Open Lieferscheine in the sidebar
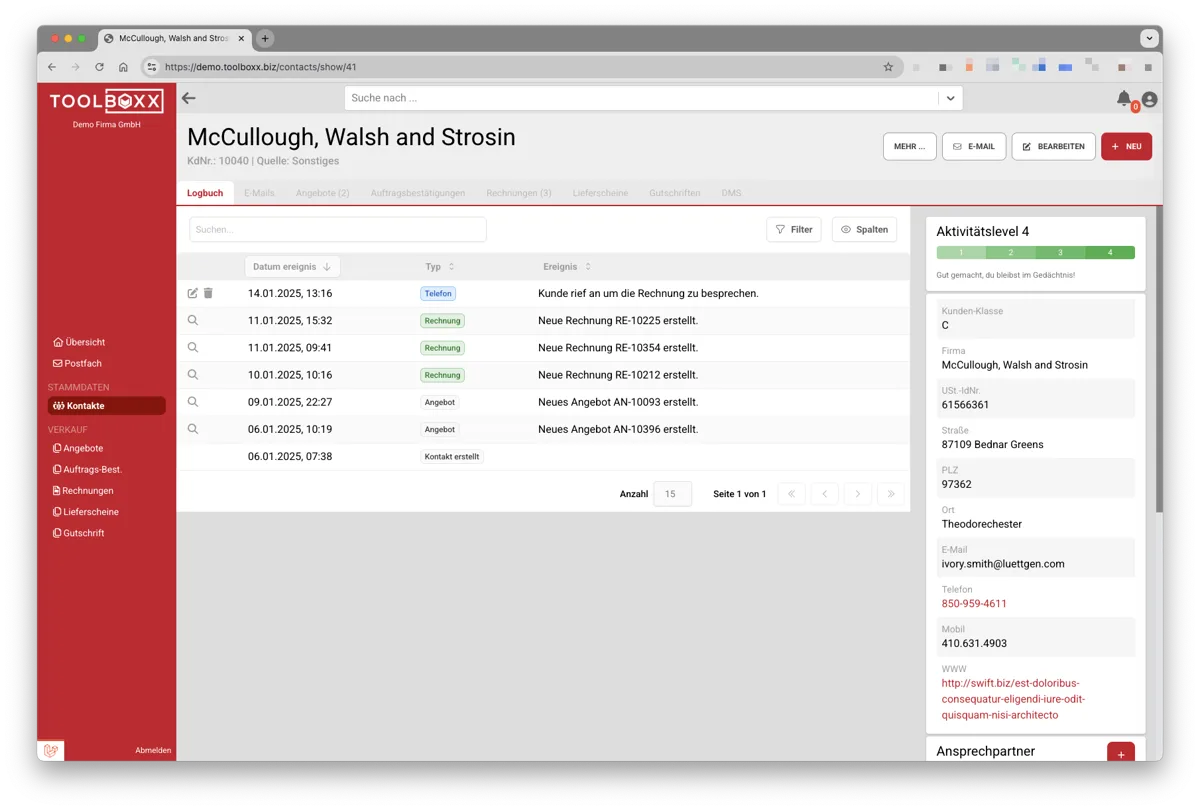Image resolution: width=1200 pixels, height=810 pixels. (x=85, y=511)
